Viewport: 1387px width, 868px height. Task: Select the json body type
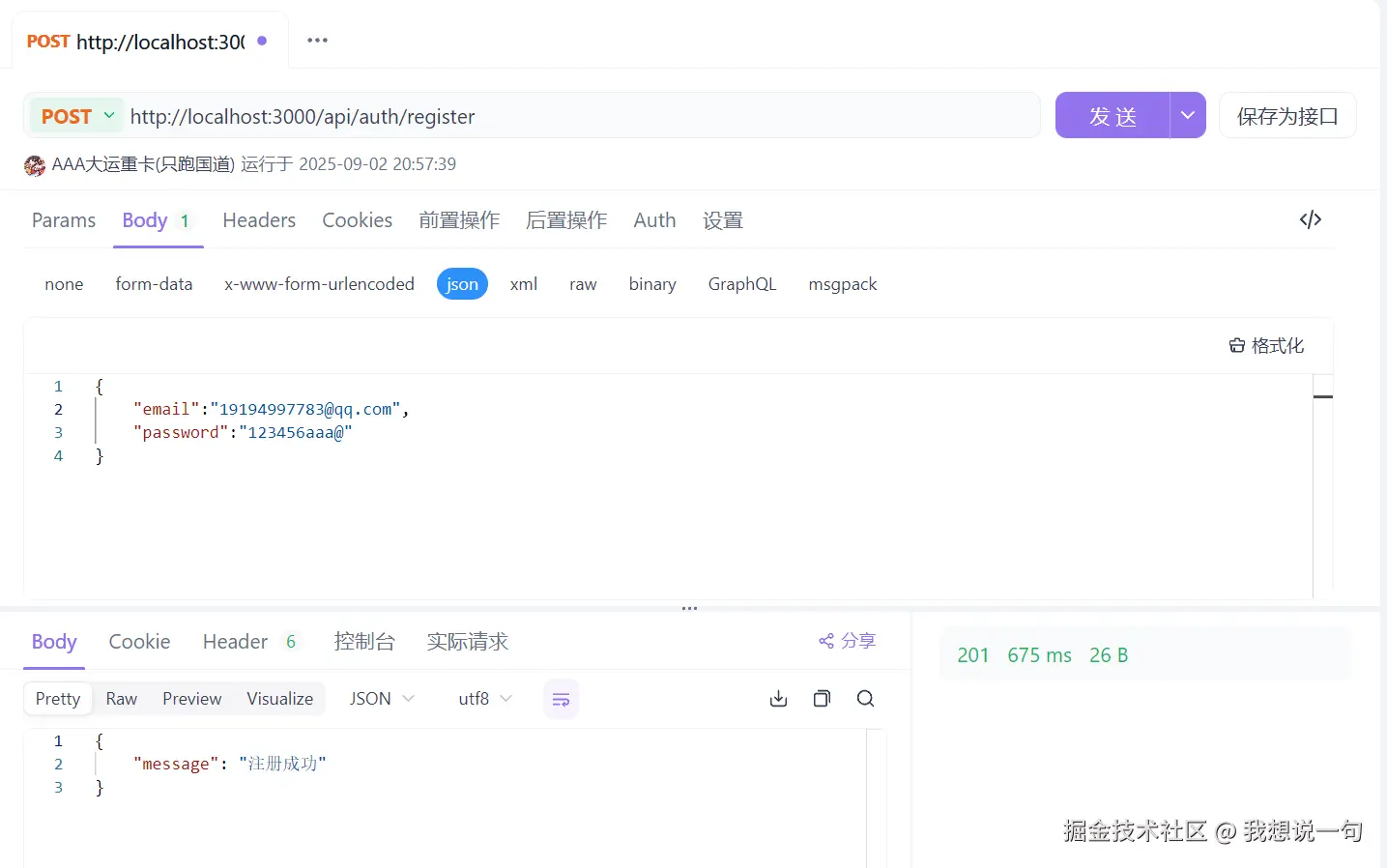(x=462, y=284)
